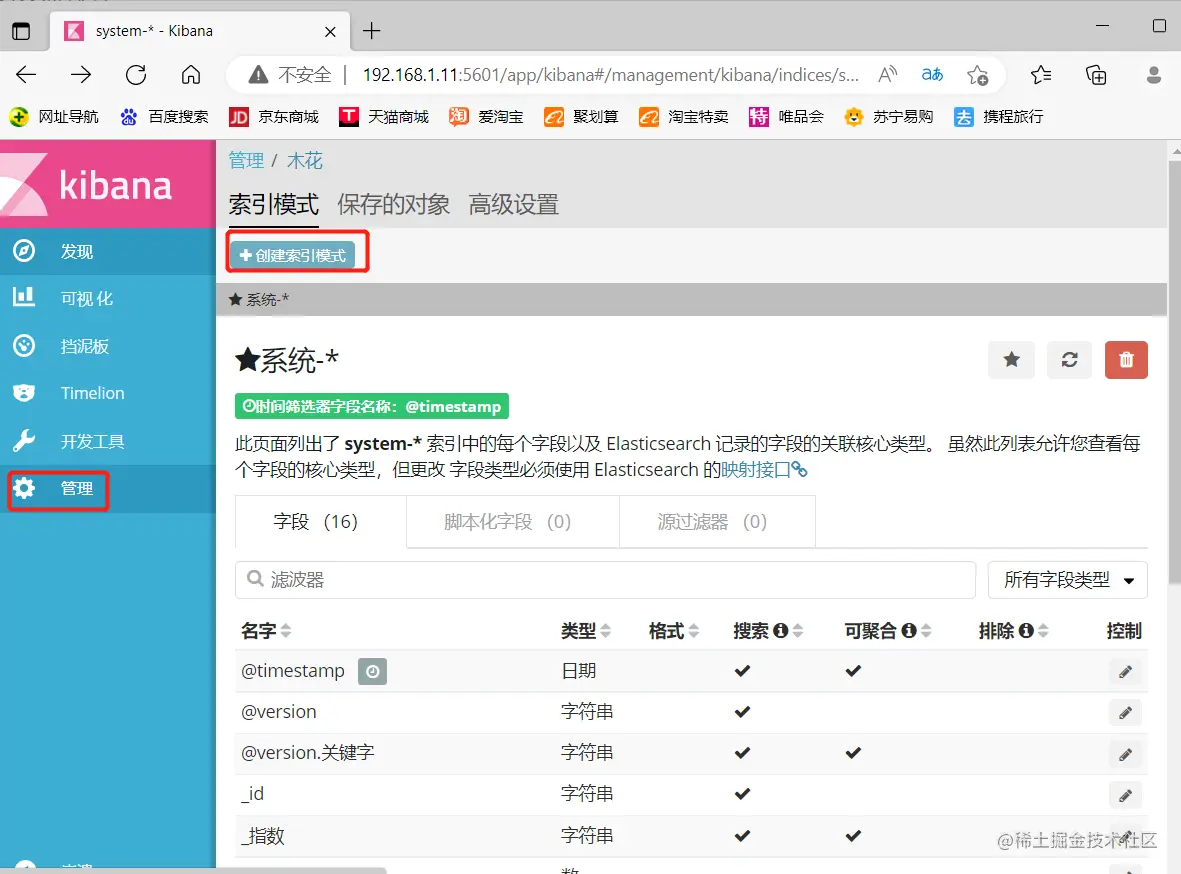This screenshot has height=874, width=1181.
Task: Open the 挡泥板 dashboard icon
Action: coord(24,346)
